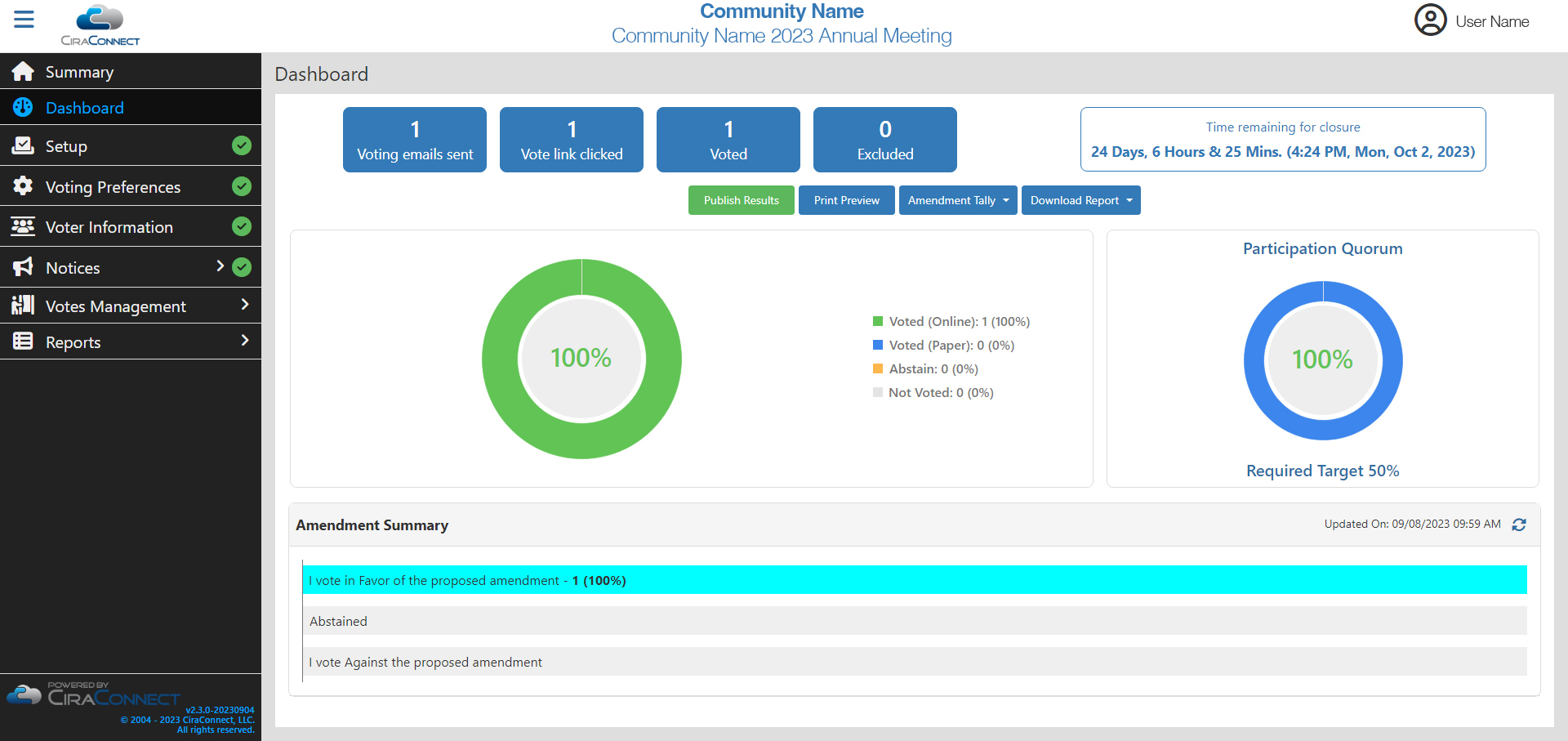Click the green Voted (Online) legend swatch
The width and height of the screenshot is (1568, 741).
click(x=878, y=321)
